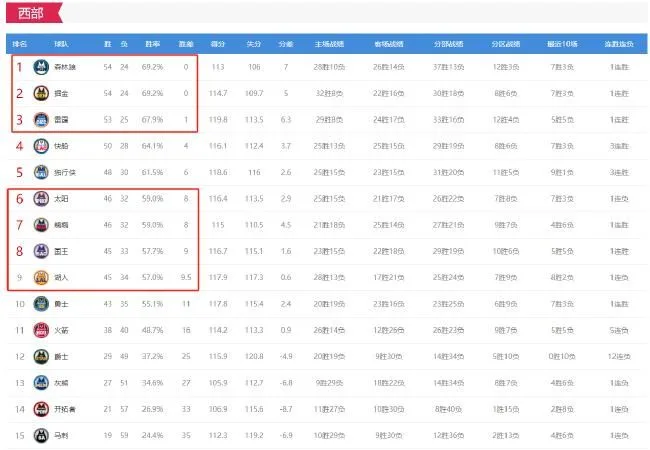This screenshot has height=450, width=650.
Task: Open the 快船 team name link
Action: (x=61, y=146)
